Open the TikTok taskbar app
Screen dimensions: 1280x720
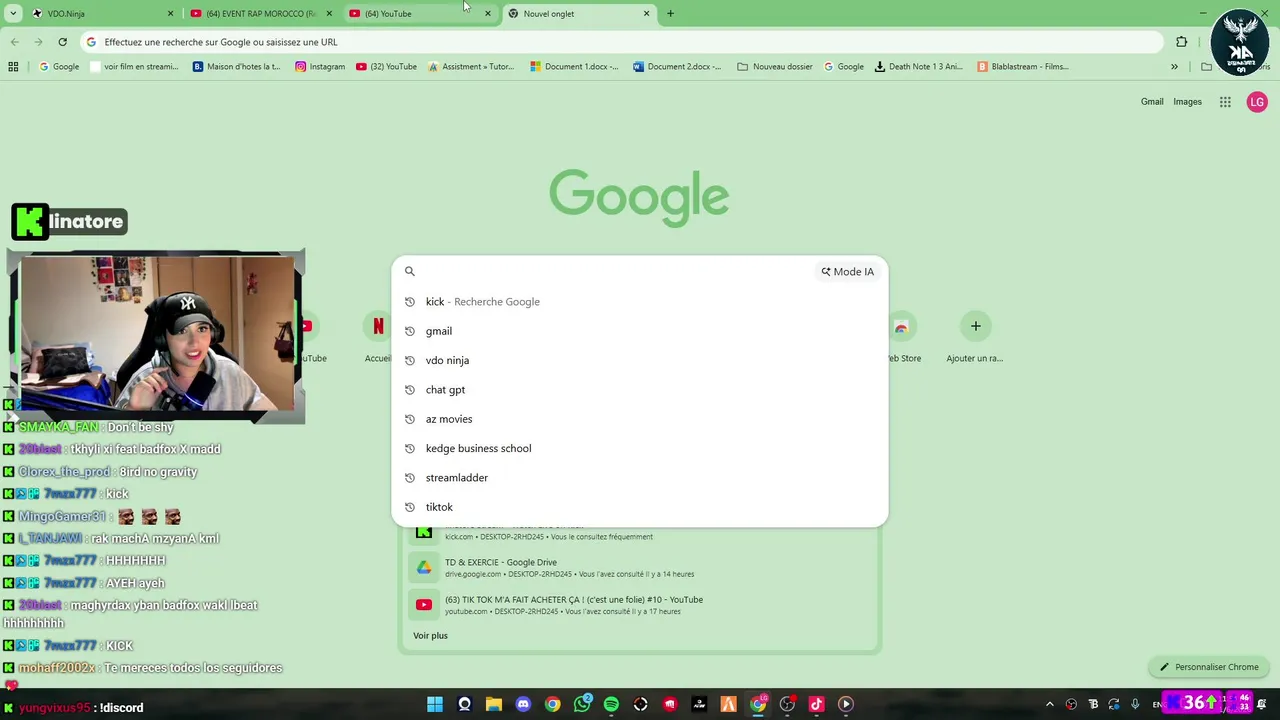(x=816, y=704)
